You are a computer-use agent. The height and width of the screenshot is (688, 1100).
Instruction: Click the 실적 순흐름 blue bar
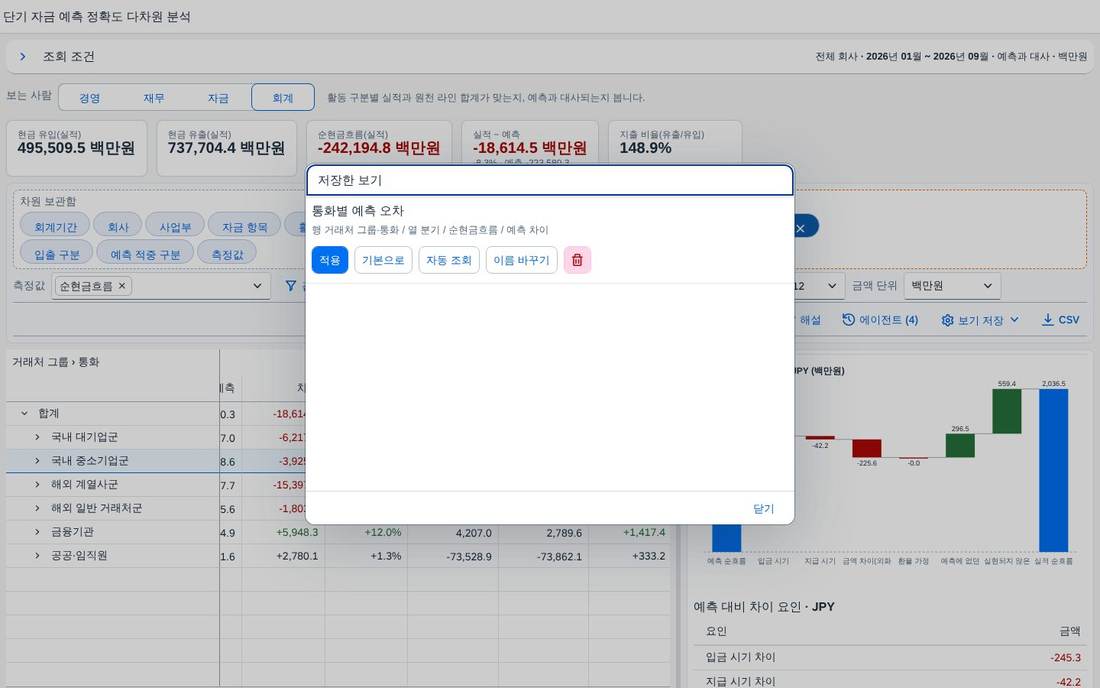1053,470
